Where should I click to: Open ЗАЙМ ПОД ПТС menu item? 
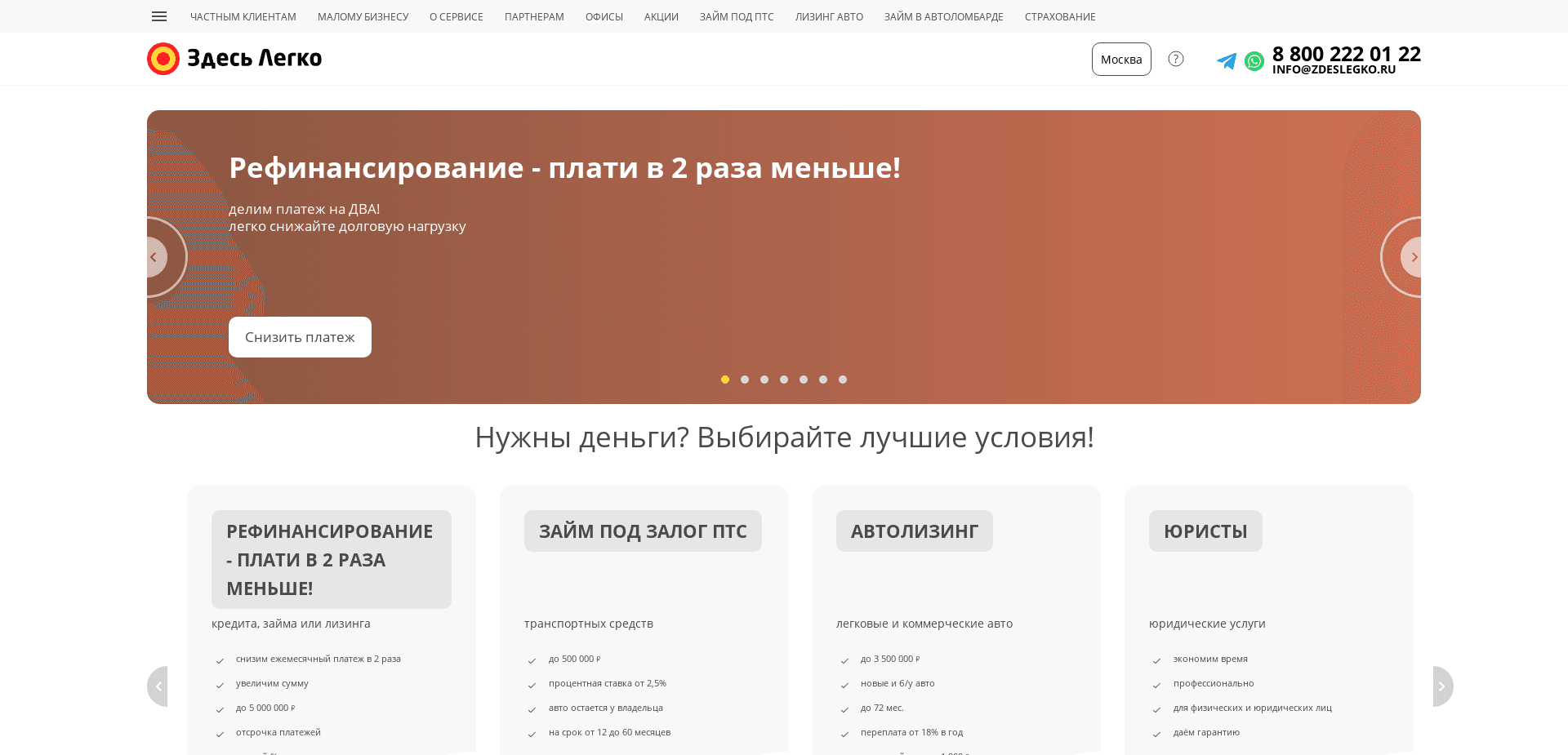736,16
